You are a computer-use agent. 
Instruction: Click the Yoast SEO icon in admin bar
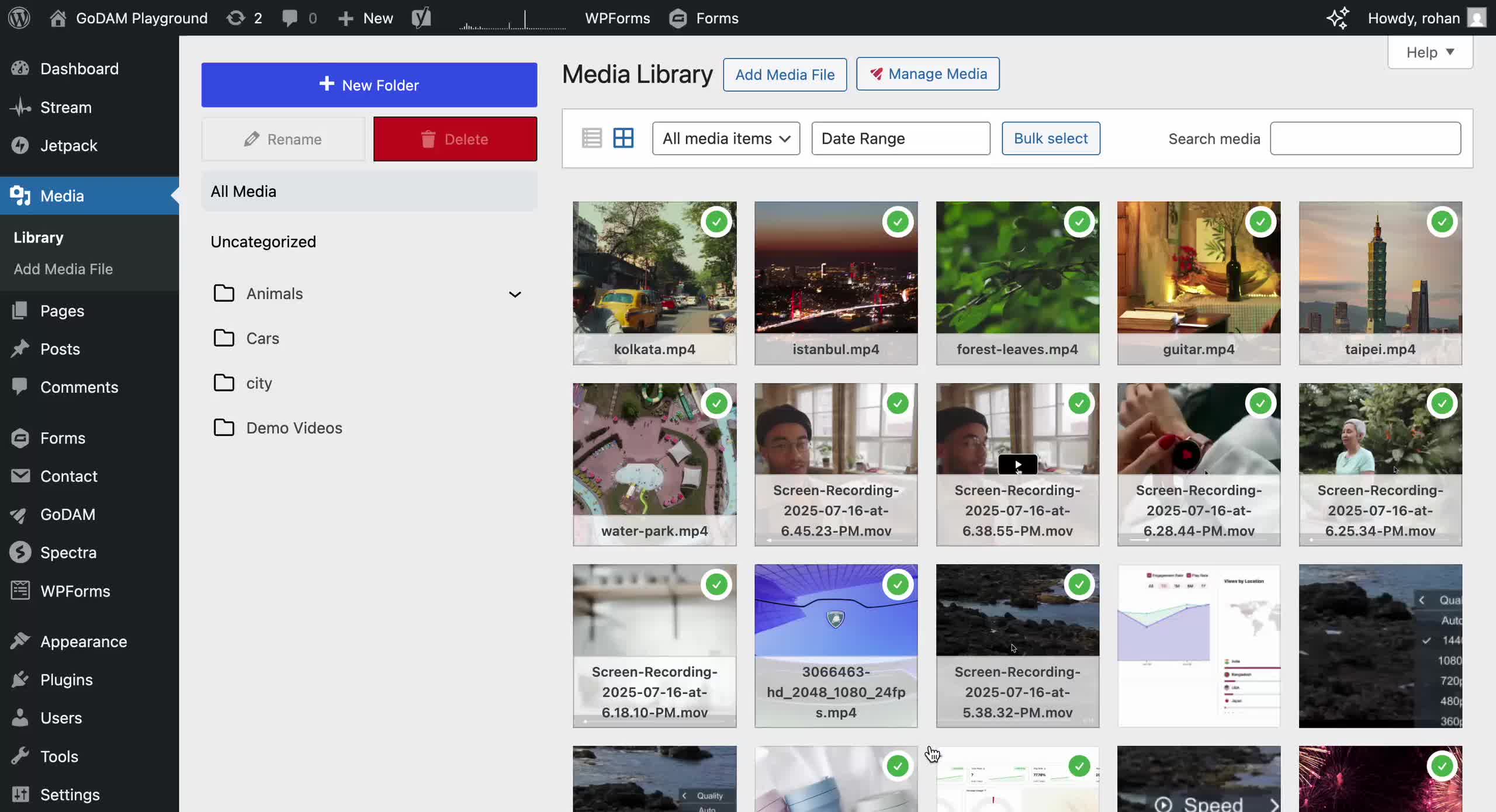(422, 18)
